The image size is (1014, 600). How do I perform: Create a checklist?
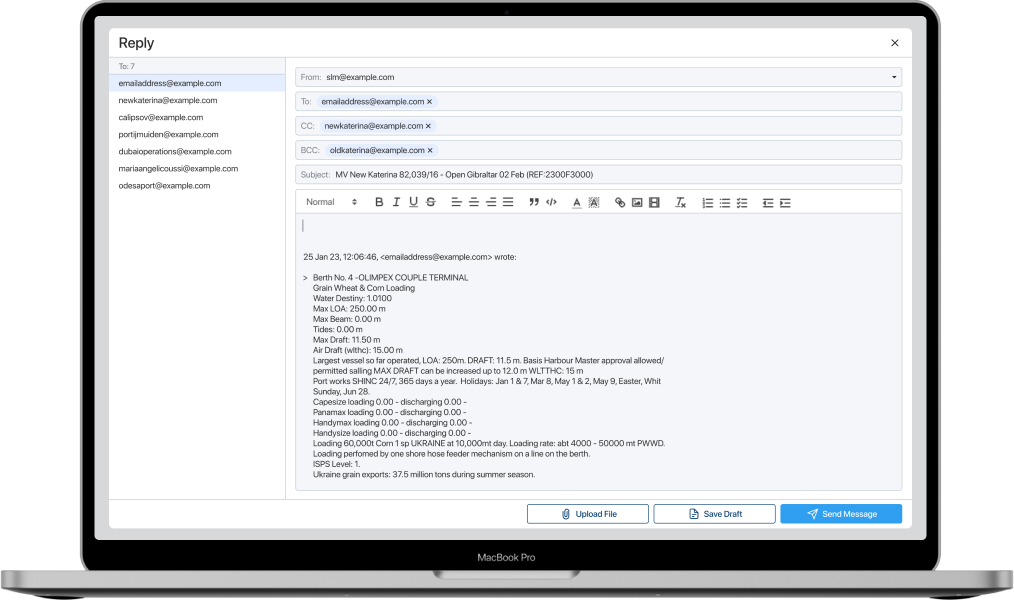coord(742,203)
